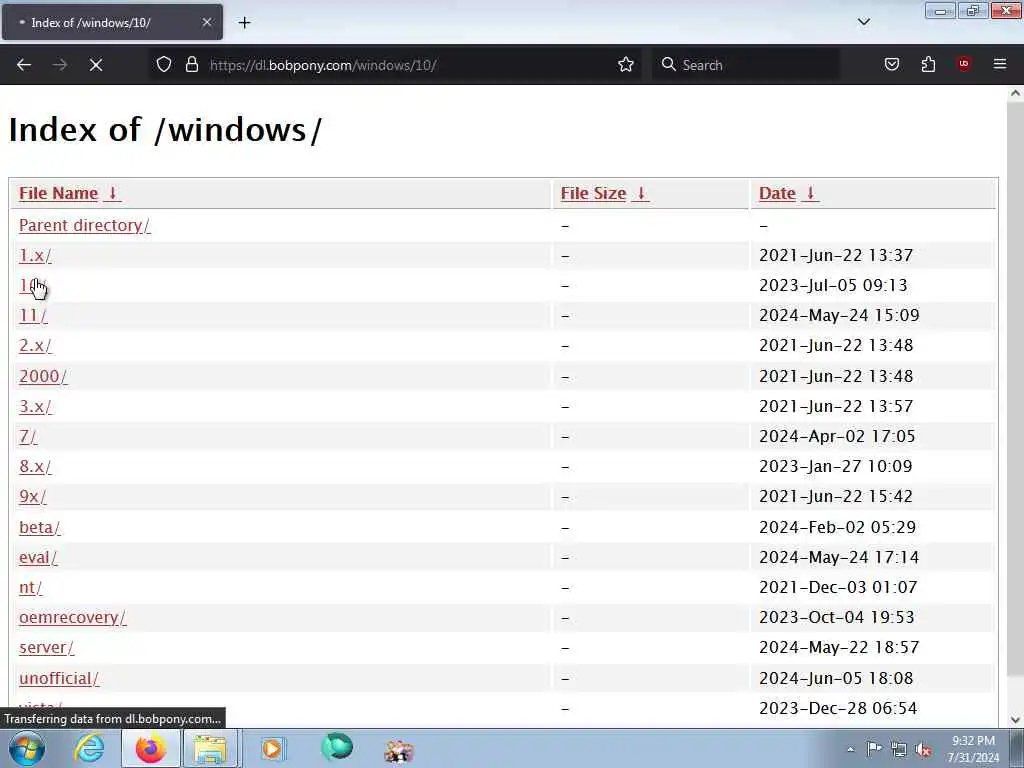
Task: Click the File Name descending arrow
Action: 112,193
